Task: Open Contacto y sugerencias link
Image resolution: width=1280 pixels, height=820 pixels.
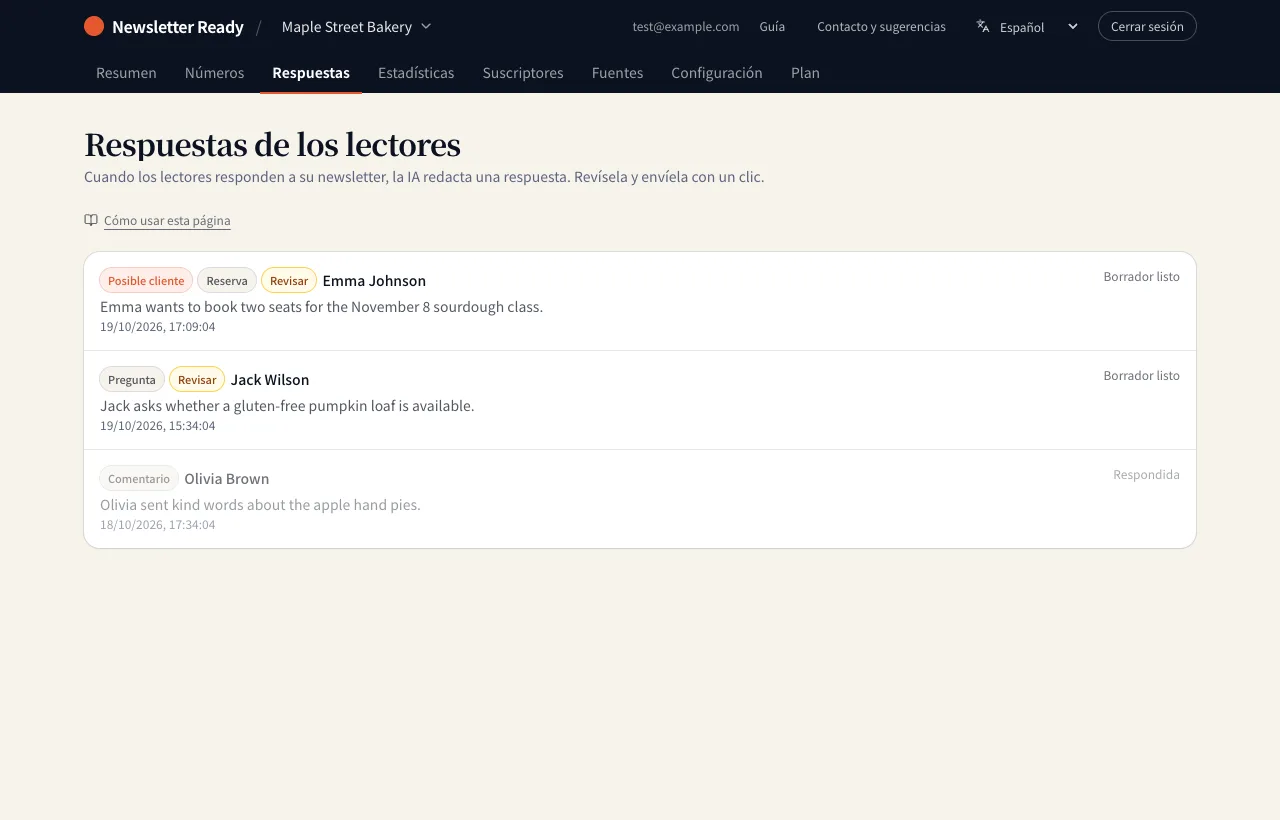Action: coord(881,26)
